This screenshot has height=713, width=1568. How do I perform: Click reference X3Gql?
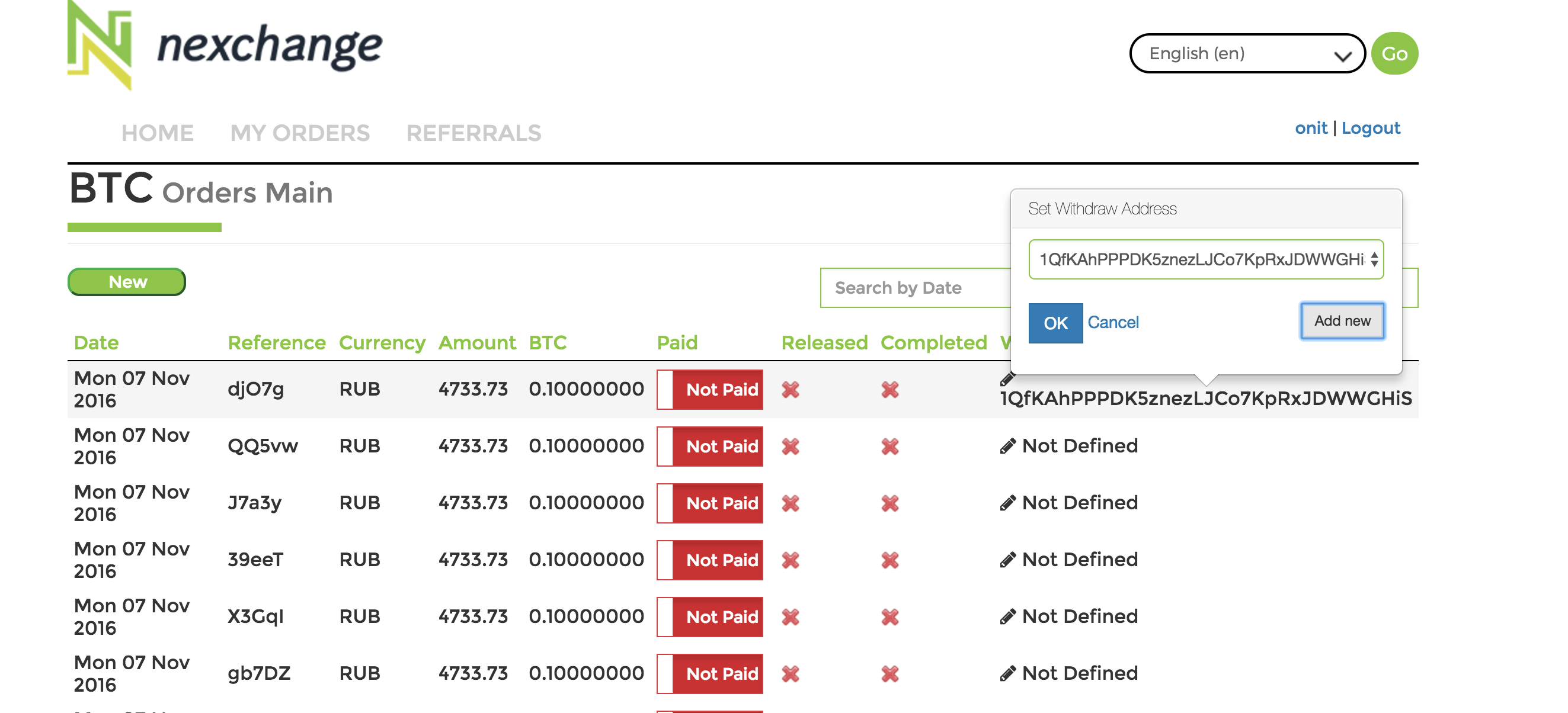coord(255,617)
